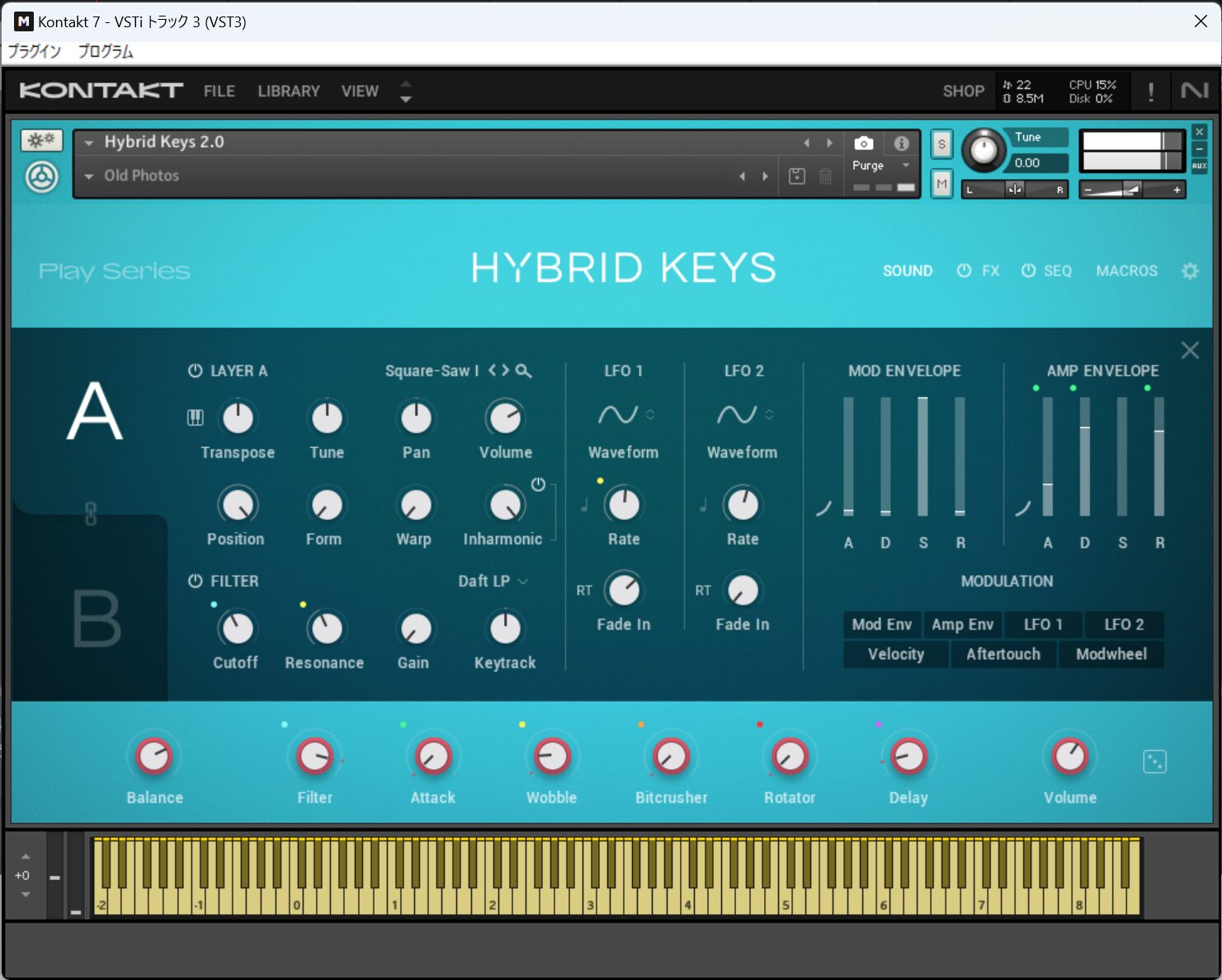This screenshot has height=980, width=1222.
Task: Open the Hybrid Keys settings gear
Action: tap(1189, 271)
